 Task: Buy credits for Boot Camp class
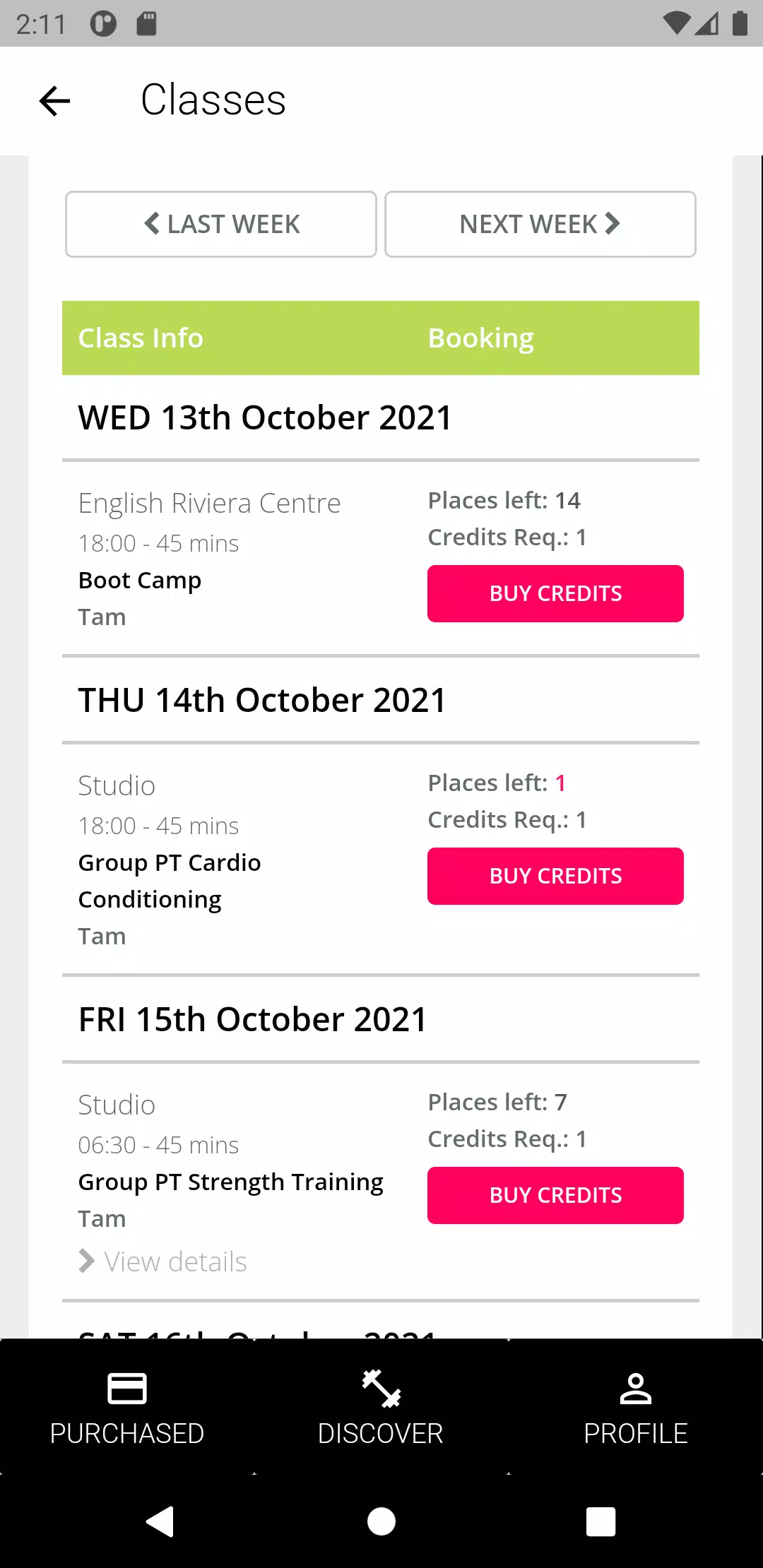(555, 593)
